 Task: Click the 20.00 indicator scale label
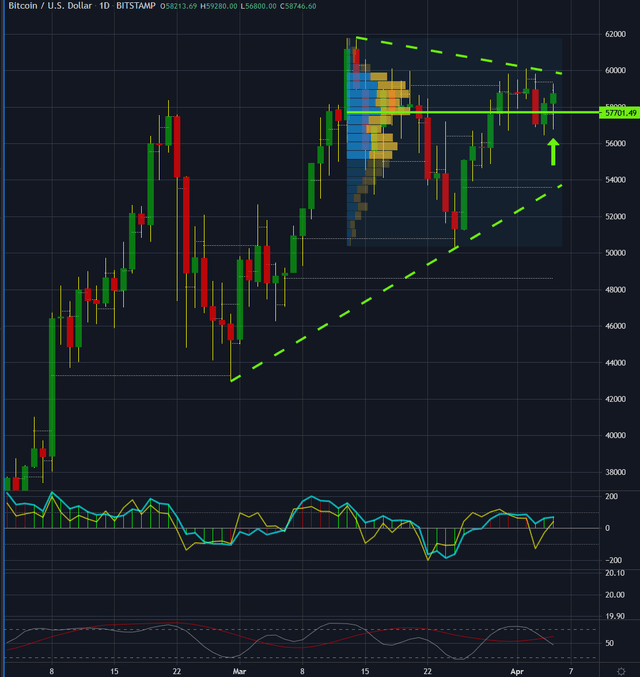click(615, 595)
